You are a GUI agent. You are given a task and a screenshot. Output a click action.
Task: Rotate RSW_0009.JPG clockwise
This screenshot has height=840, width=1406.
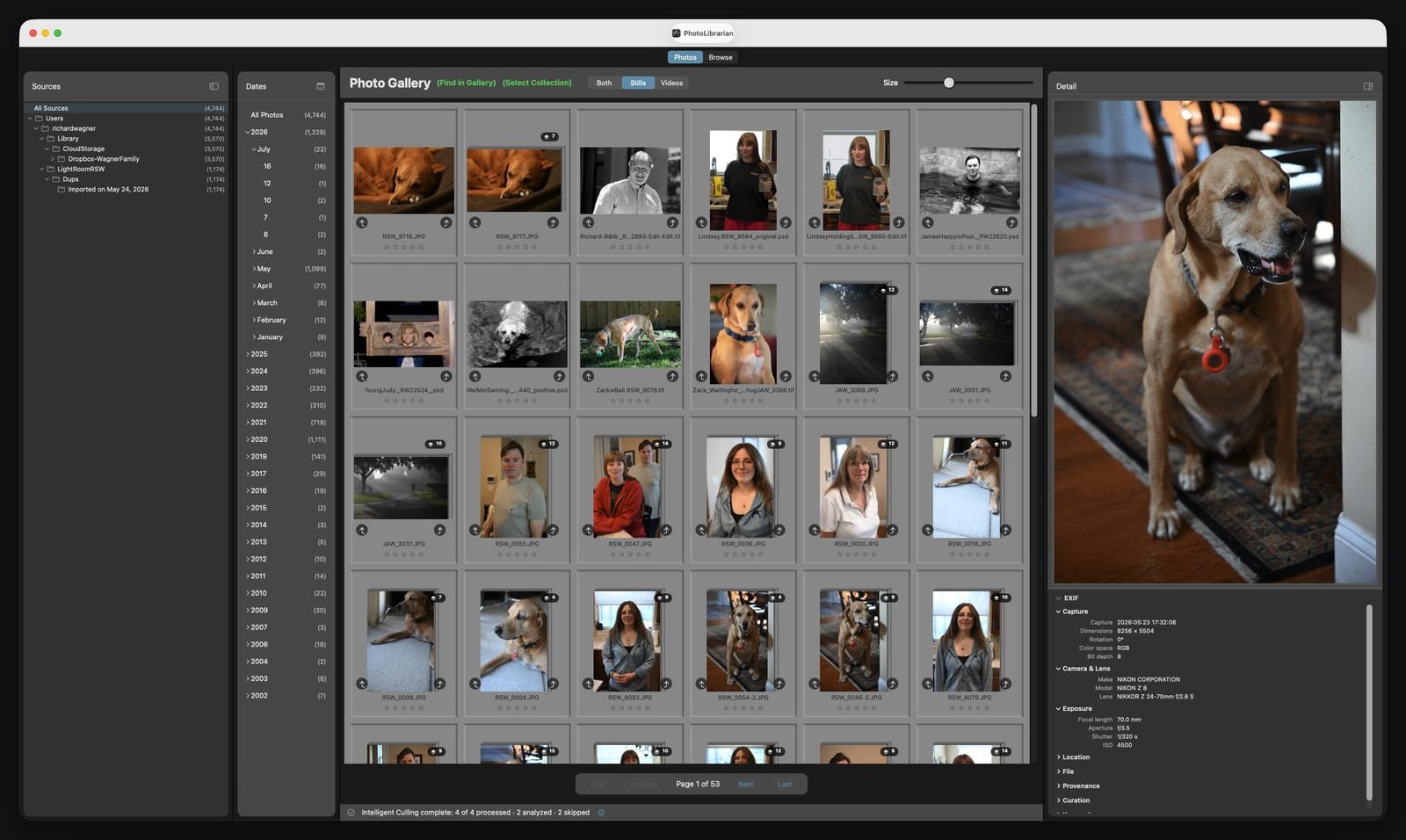pos(439,684)
